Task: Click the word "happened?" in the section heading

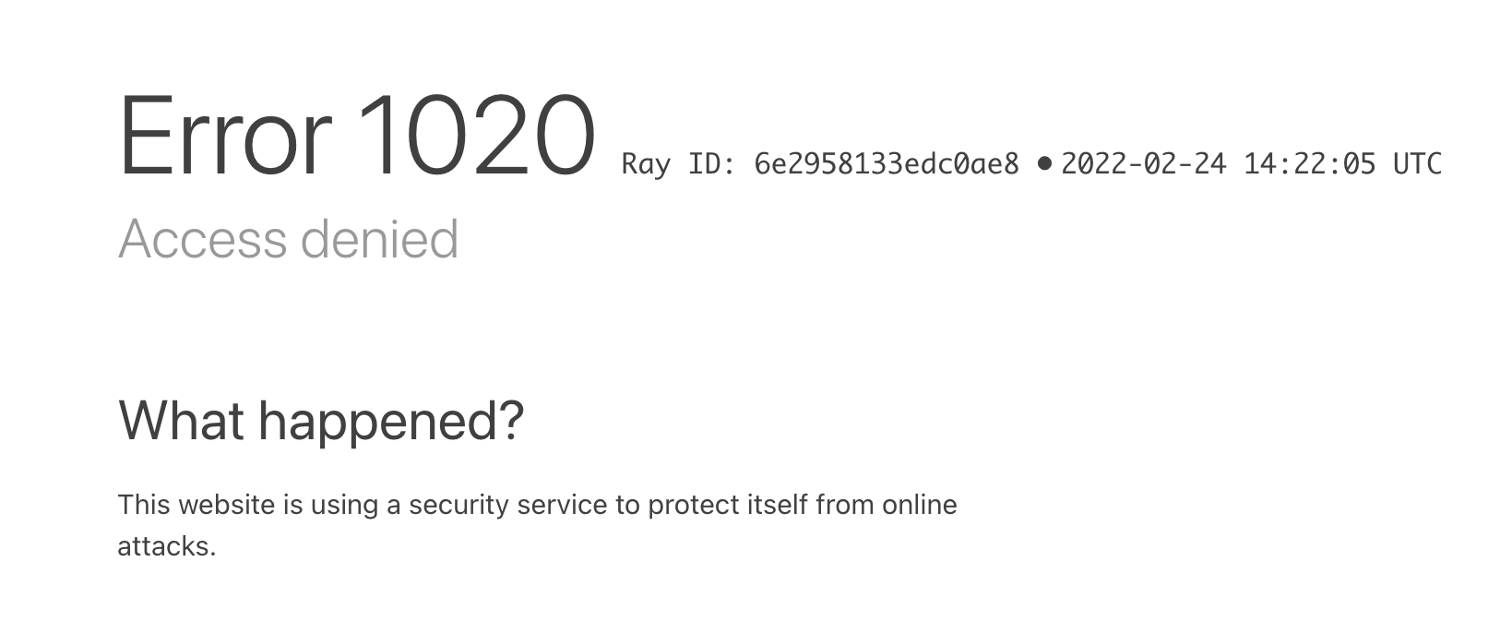Action: click(391, 422)
